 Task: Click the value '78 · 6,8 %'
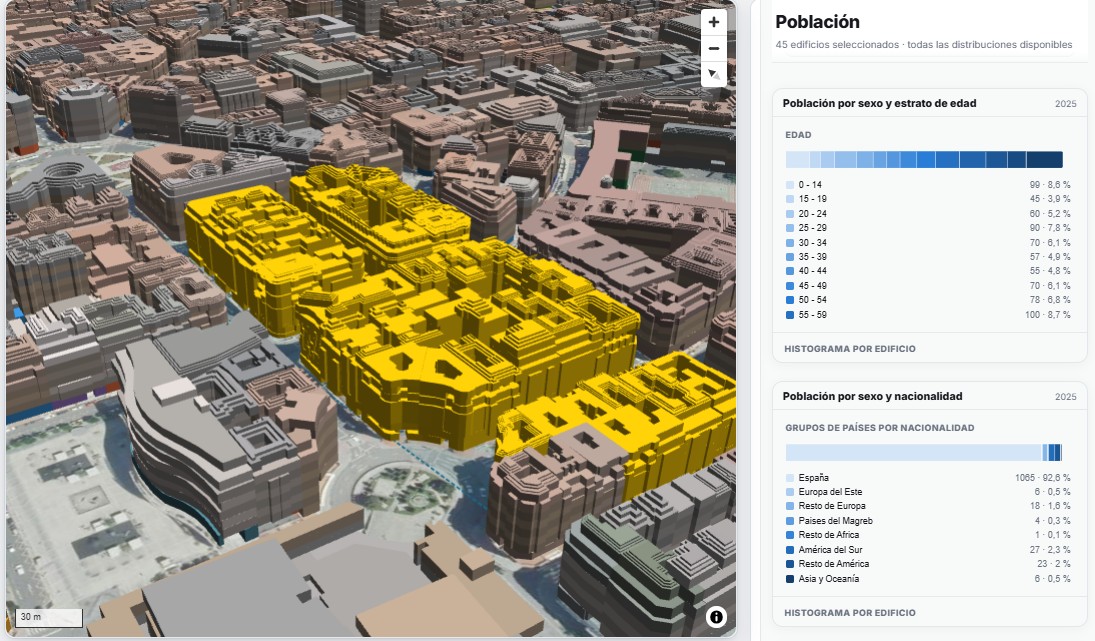tap(1050, 300)
